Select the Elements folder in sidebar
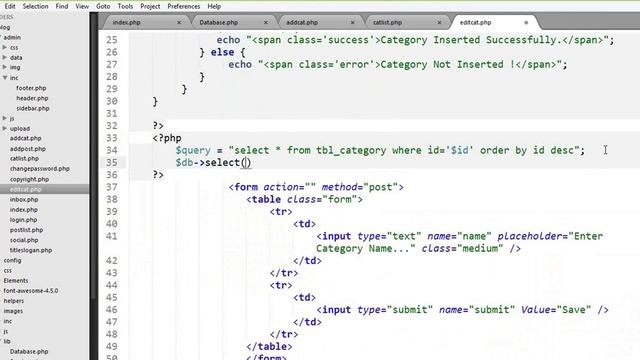640x360 pixels. tap(16, 280)
